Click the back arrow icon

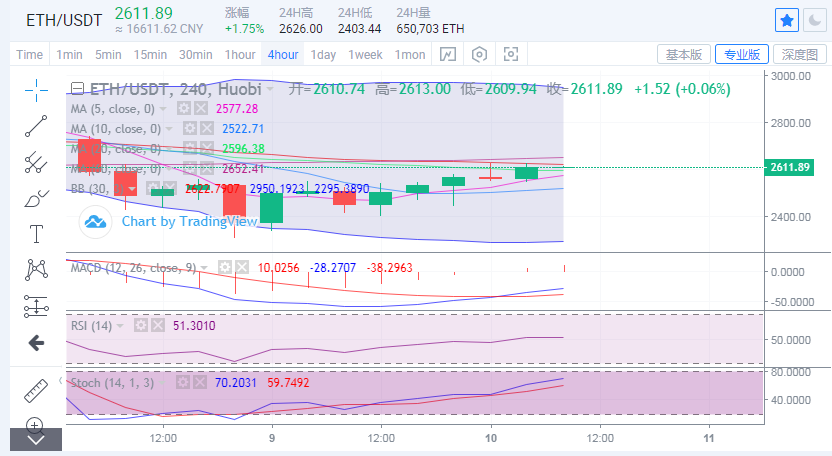[x=36, y=343]
